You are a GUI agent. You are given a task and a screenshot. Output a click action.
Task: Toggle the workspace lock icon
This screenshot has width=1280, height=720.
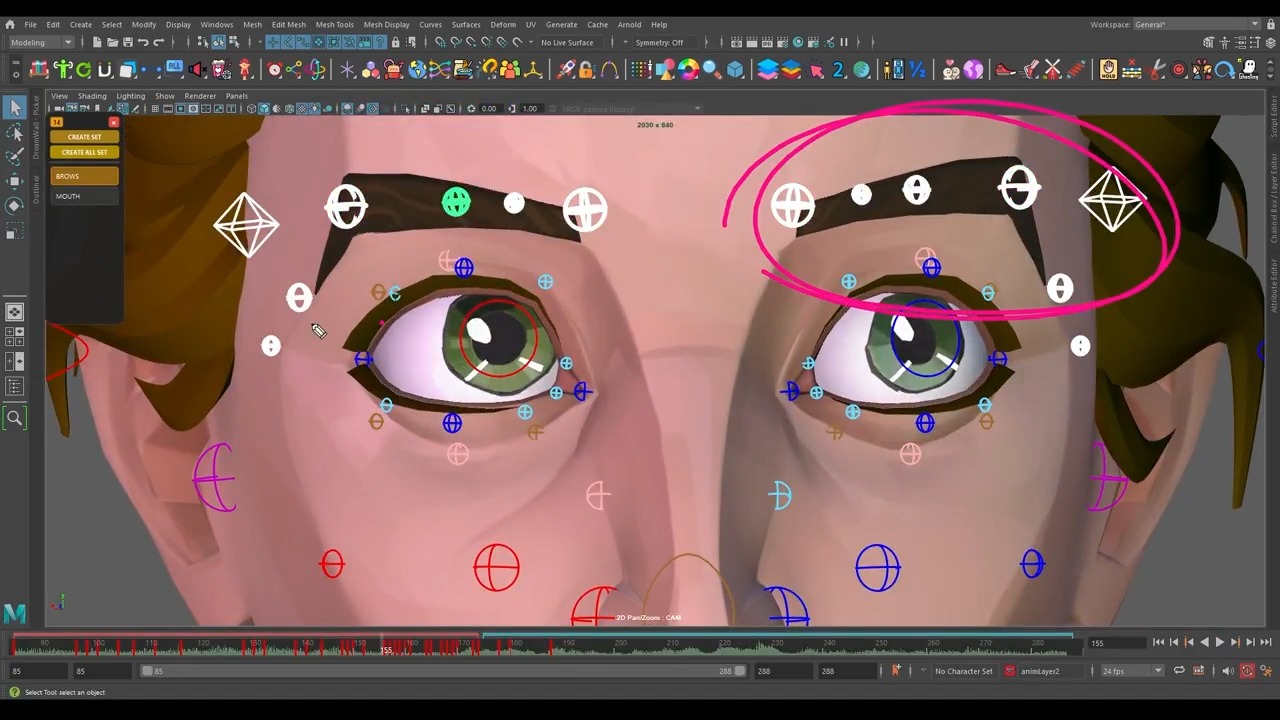point(1271,24)
